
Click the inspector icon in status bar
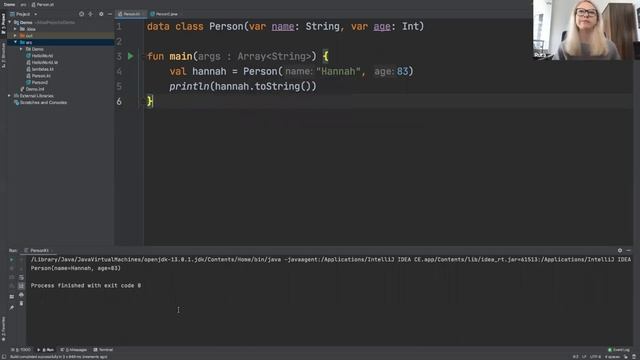634,357
